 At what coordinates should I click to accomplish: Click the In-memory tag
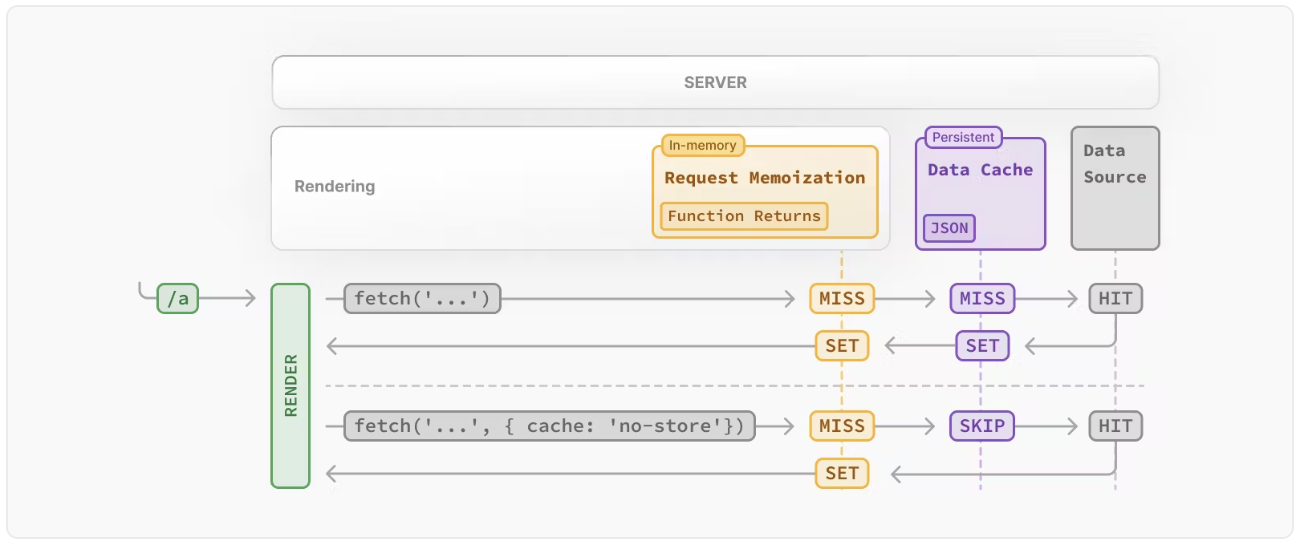pyautogui.click(x=703, y=145)
